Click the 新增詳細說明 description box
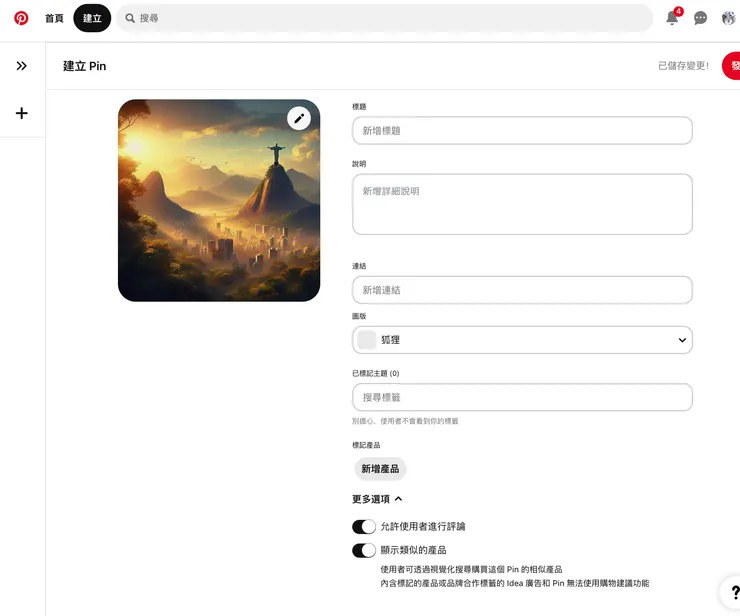Image resolution: width=740 pixels, height=616 pixels. pos(522,204)
